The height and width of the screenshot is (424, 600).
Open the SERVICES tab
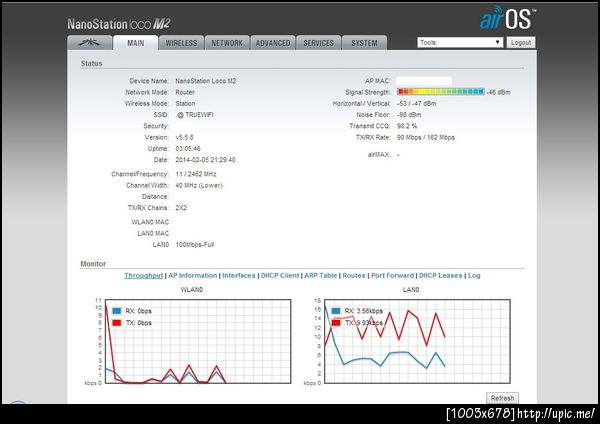[x=318, y=43]
